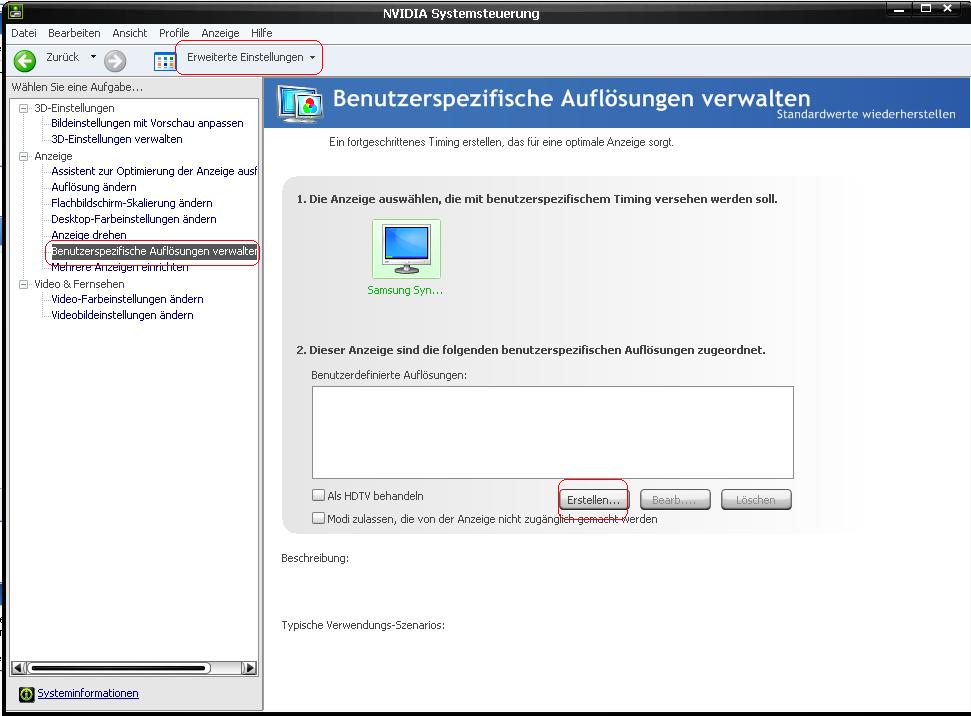Open the Erweiterte Einstellungen dropdown
This screenshot has width=971, height=716.
pos(250,57)
